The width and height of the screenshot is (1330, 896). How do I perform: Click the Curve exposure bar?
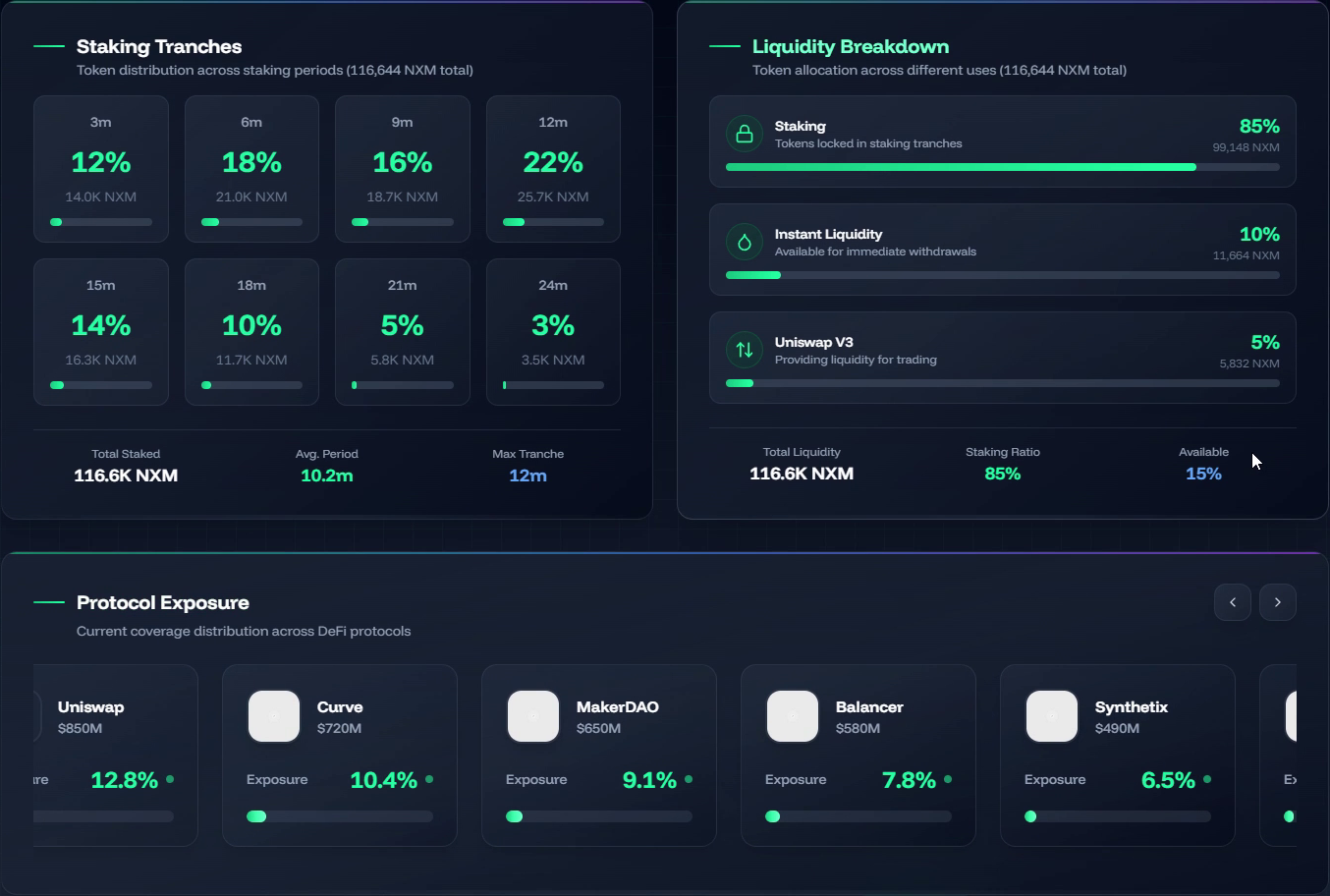click(340, 816)
